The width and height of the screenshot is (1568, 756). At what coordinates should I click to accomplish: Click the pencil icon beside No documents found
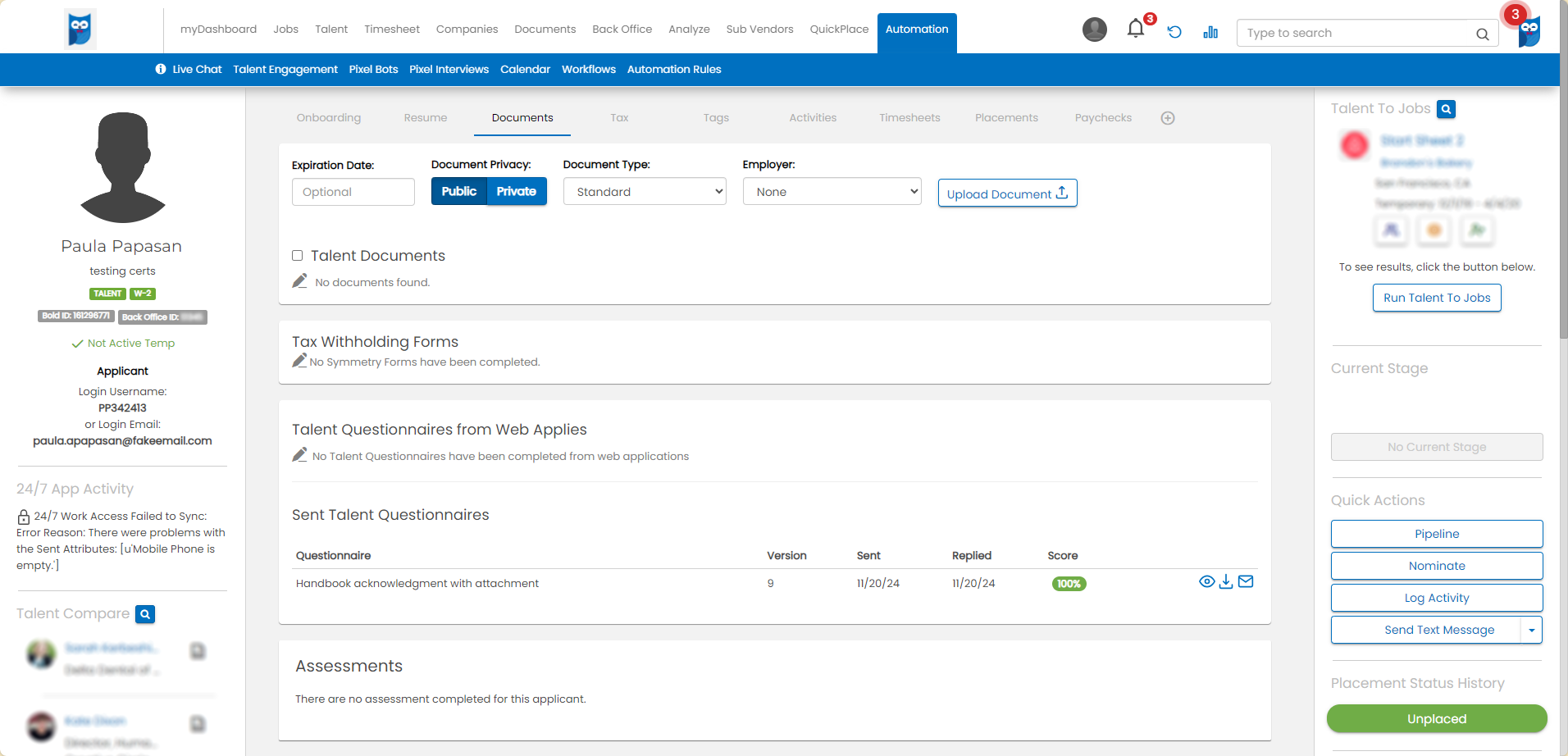pos(299,280)
